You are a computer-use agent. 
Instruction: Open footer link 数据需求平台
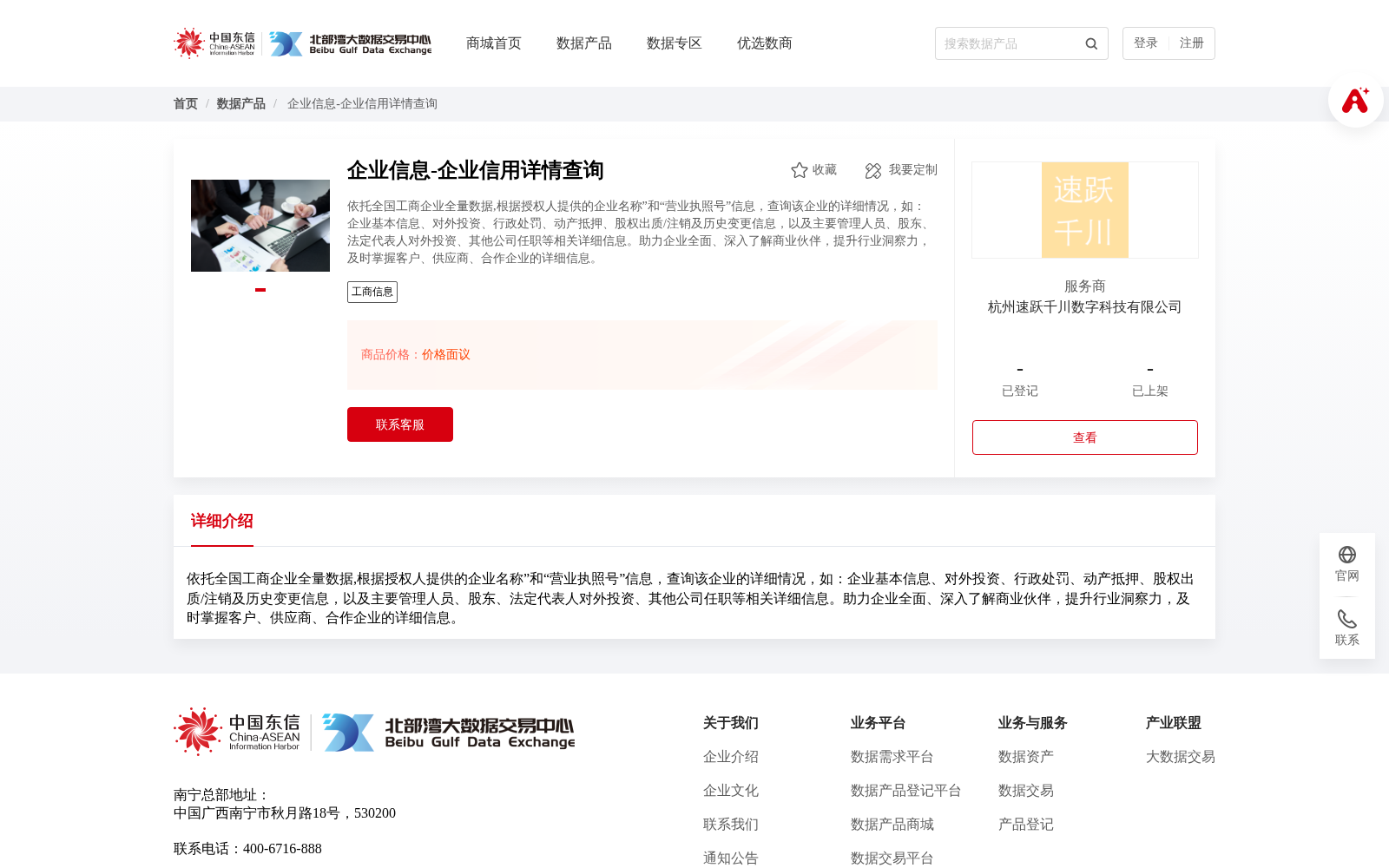(x=892, y=757)
